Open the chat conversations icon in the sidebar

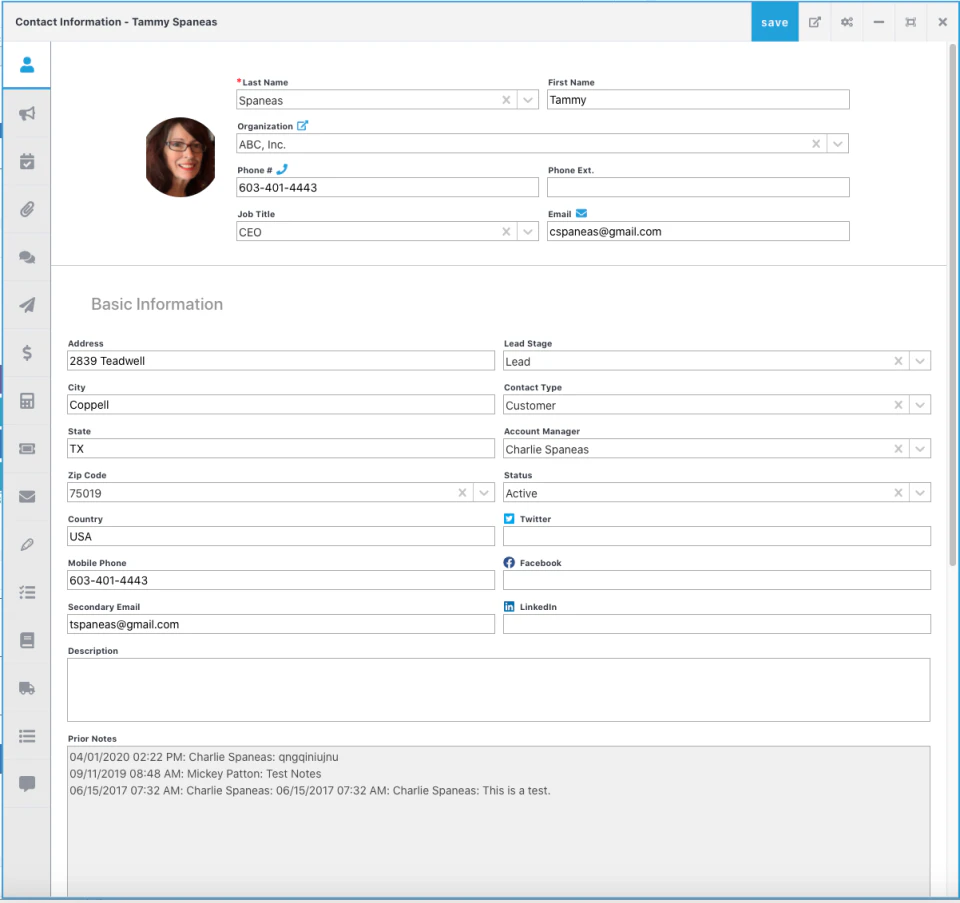tap(26, 257)
